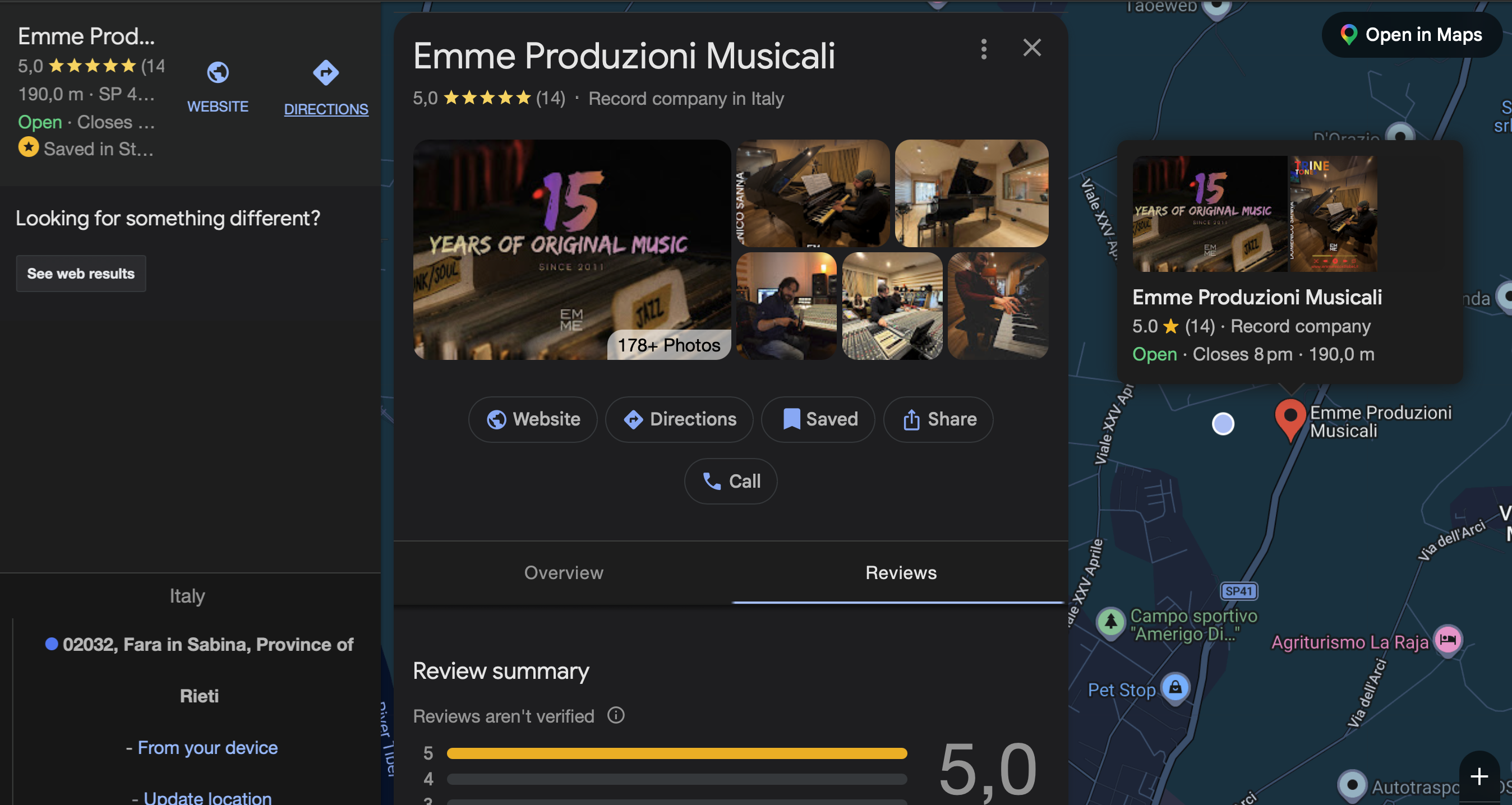Click the Directions arrow icon in left sidebar

click(x=326, y=73)
